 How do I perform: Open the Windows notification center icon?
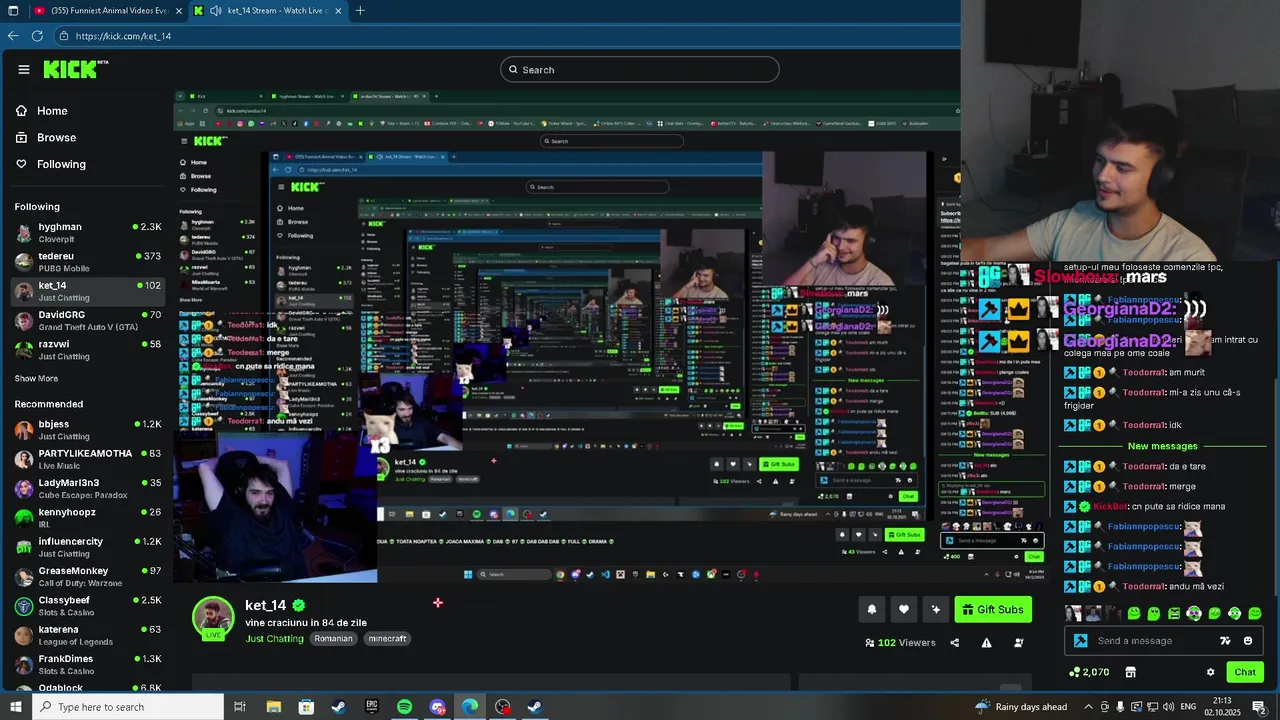click(1259, 707)
